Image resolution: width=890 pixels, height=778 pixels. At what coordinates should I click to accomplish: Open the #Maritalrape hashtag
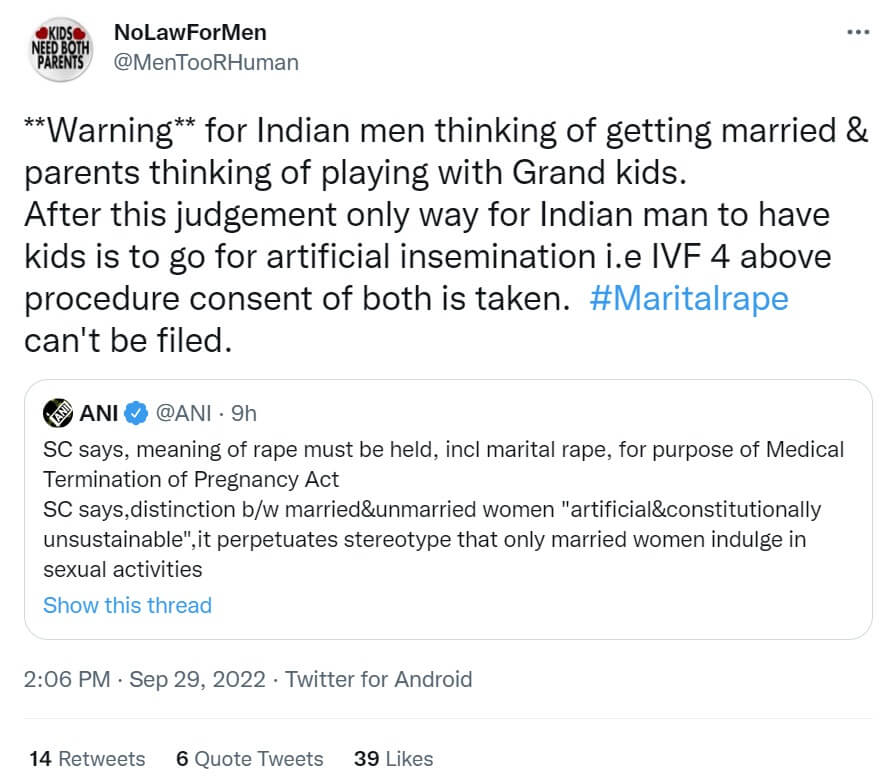(x=688, y=300)
